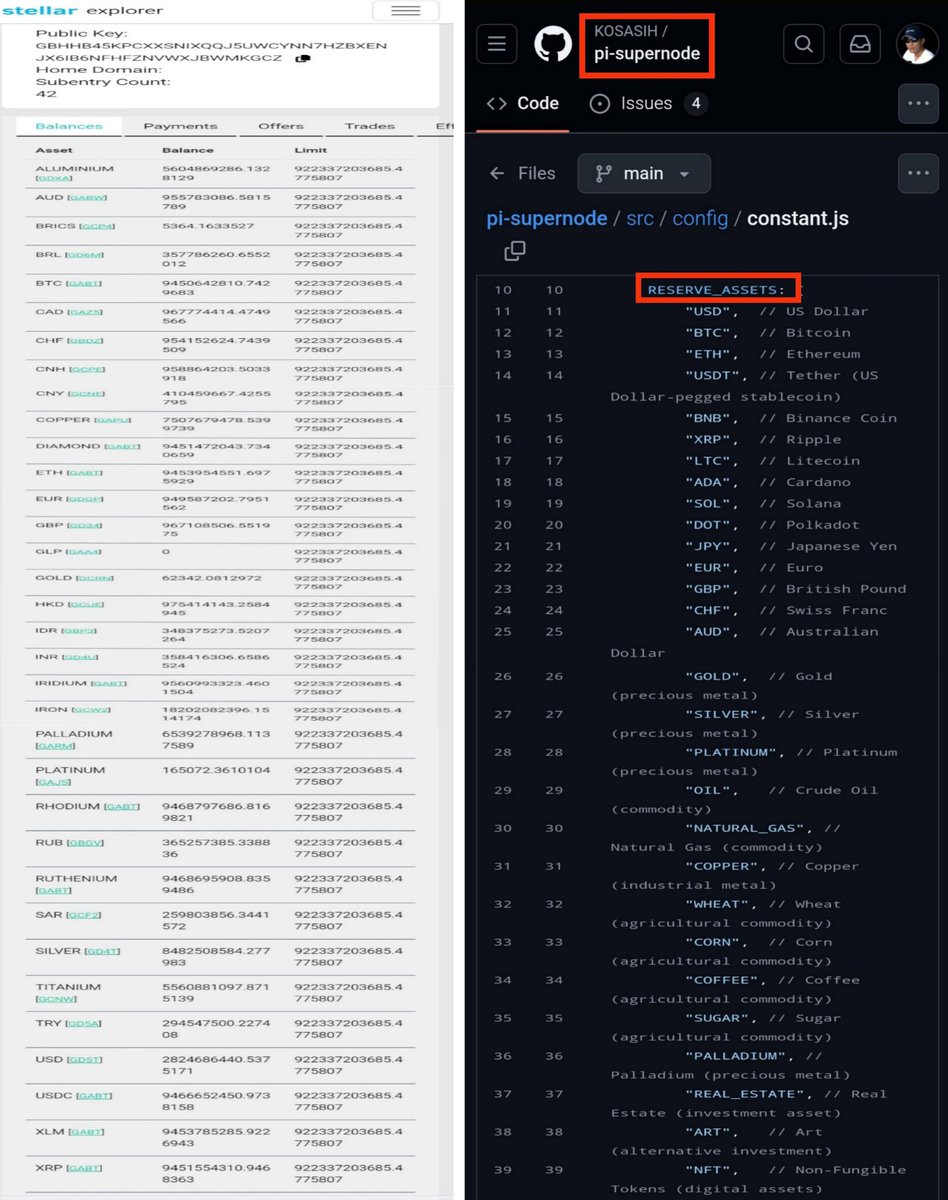948x1200 pixels.
Task: Click the pi-supernode breadcrumb link
Action: [546, 218]
